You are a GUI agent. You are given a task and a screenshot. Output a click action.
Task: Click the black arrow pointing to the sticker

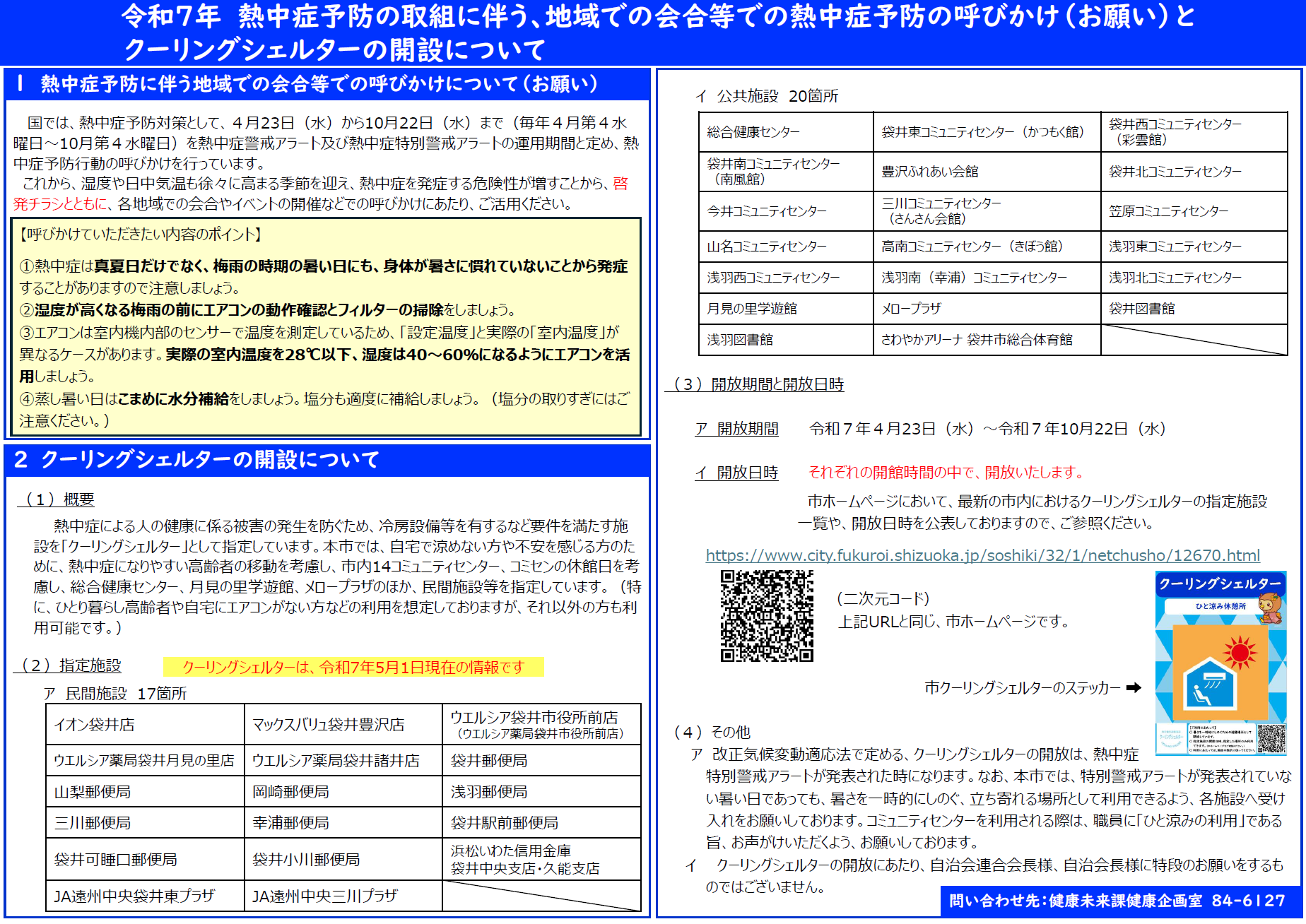pyautogui.click(x=1134, y=687)
